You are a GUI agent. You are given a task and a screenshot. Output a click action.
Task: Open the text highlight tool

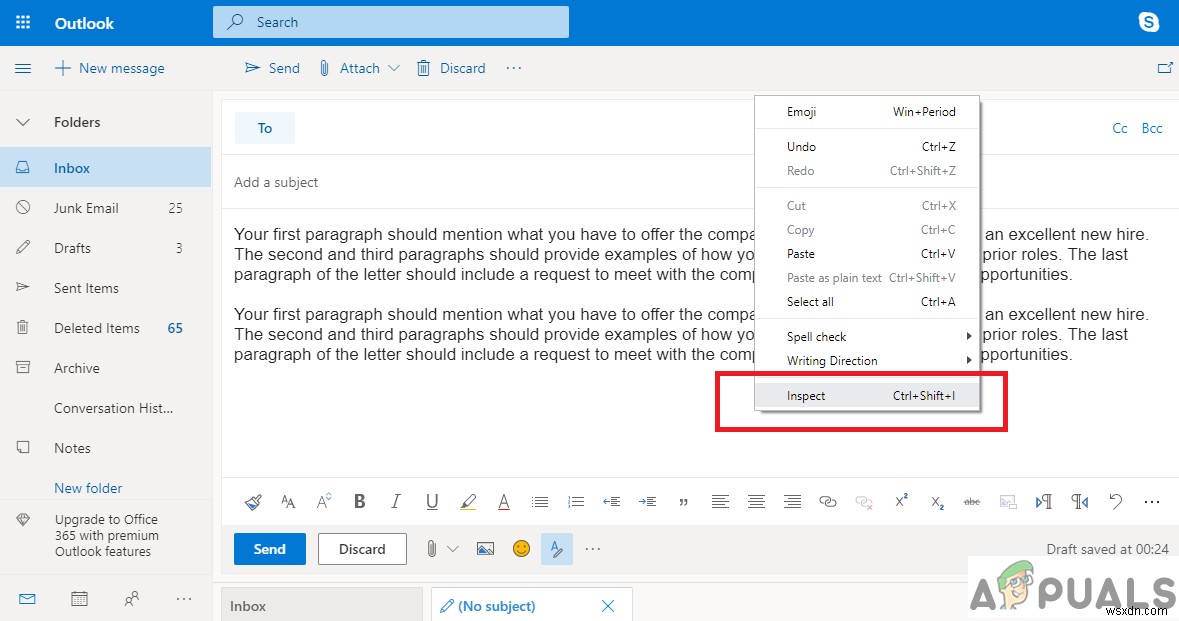point(468,501)
